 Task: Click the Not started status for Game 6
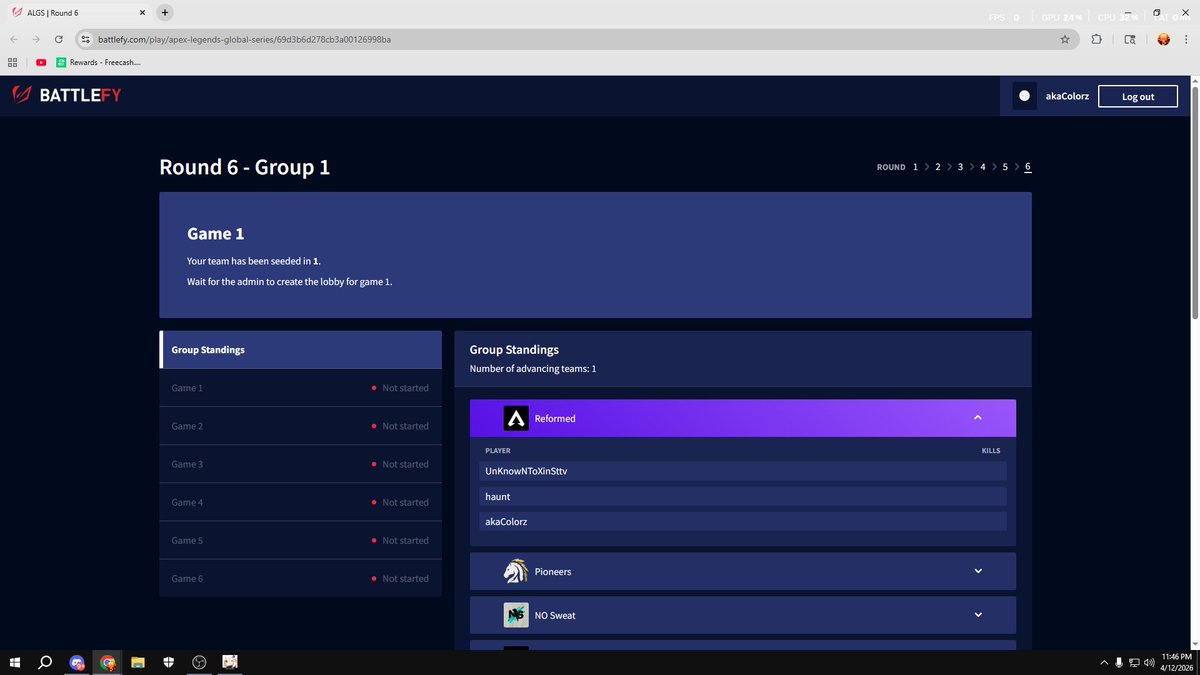coord(400,578)
